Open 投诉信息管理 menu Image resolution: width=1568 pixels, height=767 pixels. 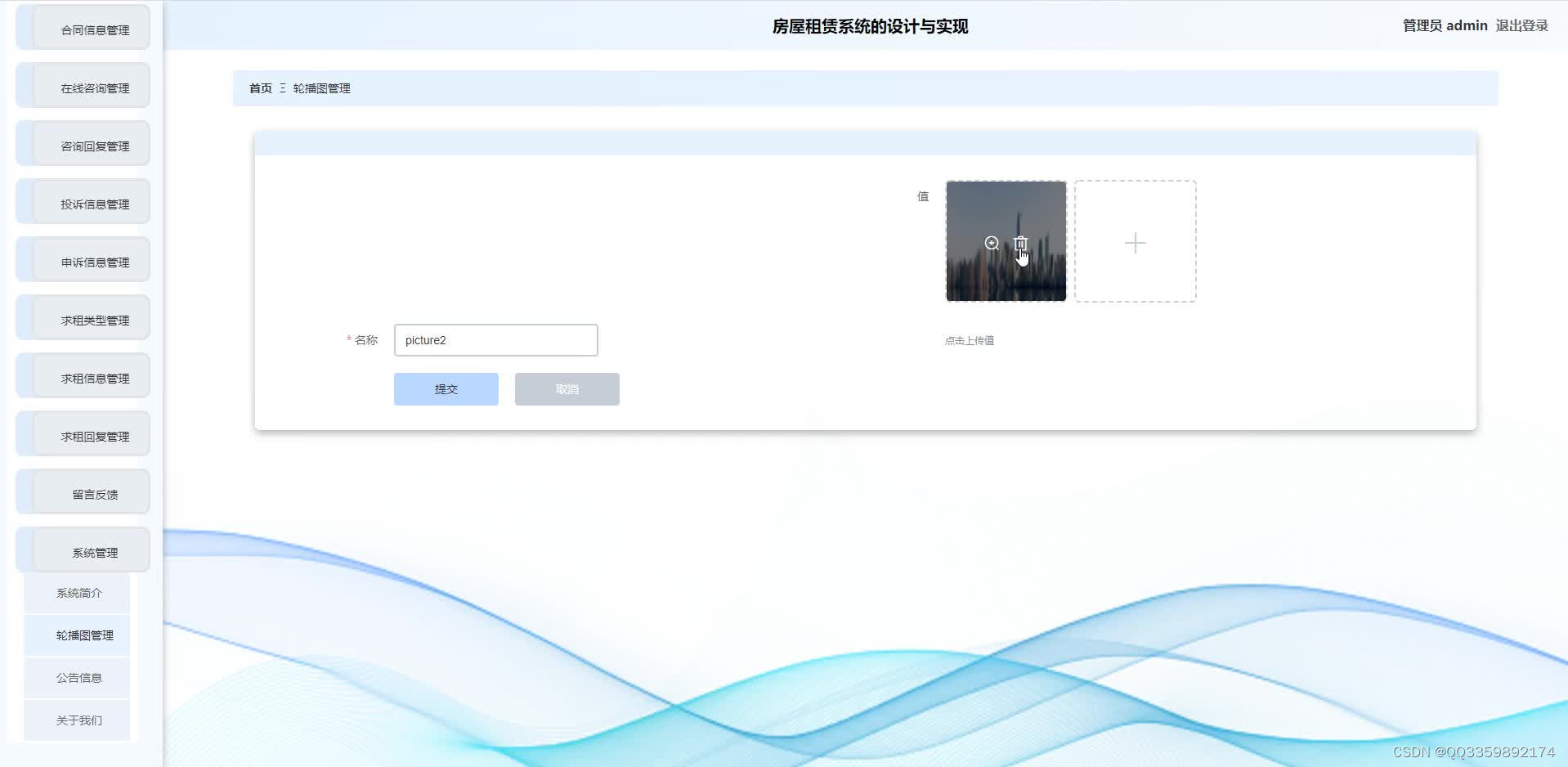point(83,202)
